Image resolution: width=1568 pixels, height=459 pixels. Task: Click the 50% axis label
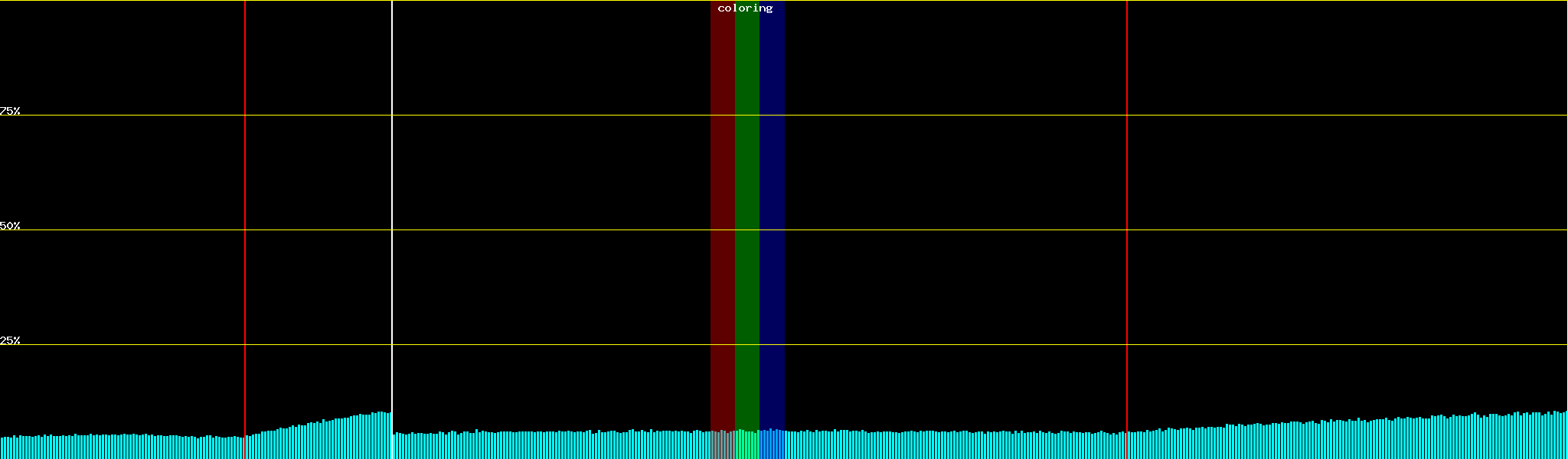click(10, 226)
